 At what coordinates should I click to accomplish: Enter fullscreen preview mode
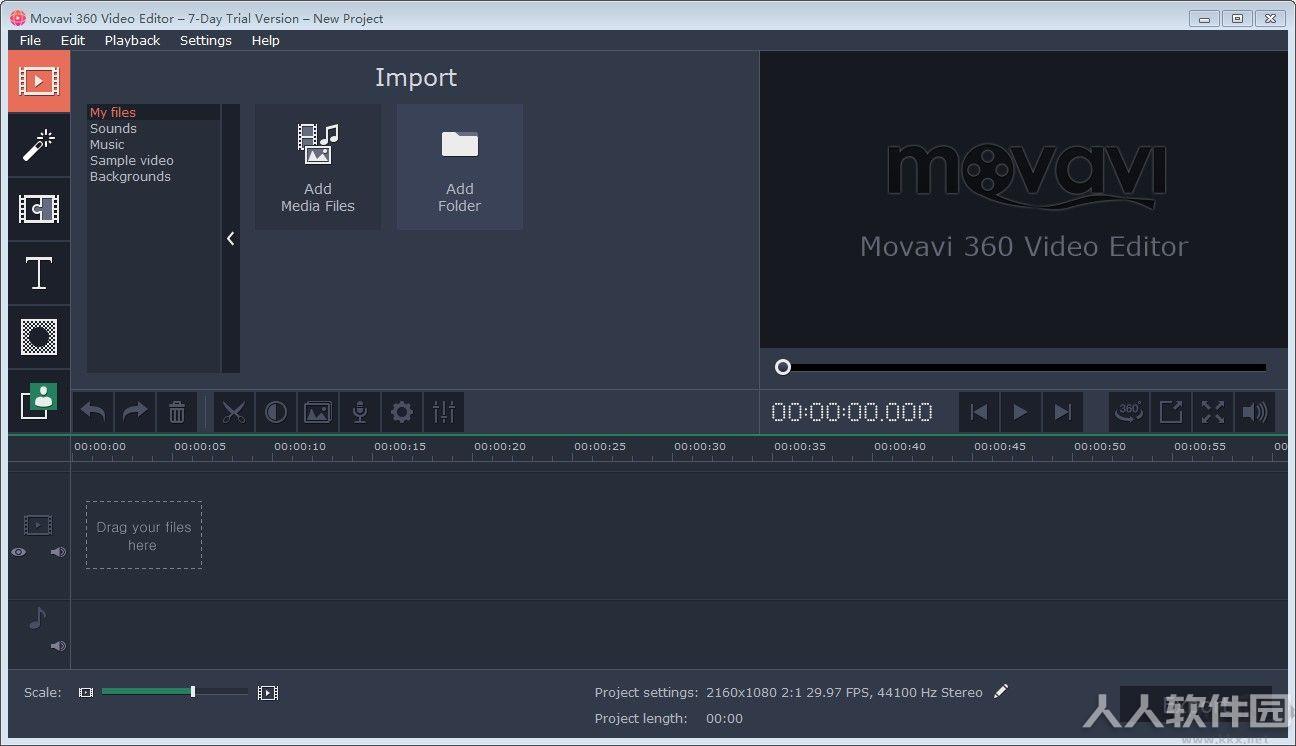[1213, 412]
